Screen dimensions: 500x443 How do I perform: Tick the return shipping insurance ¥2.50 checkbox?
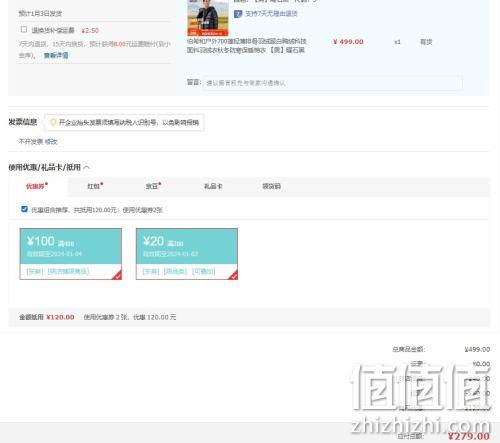coord(24,29)
